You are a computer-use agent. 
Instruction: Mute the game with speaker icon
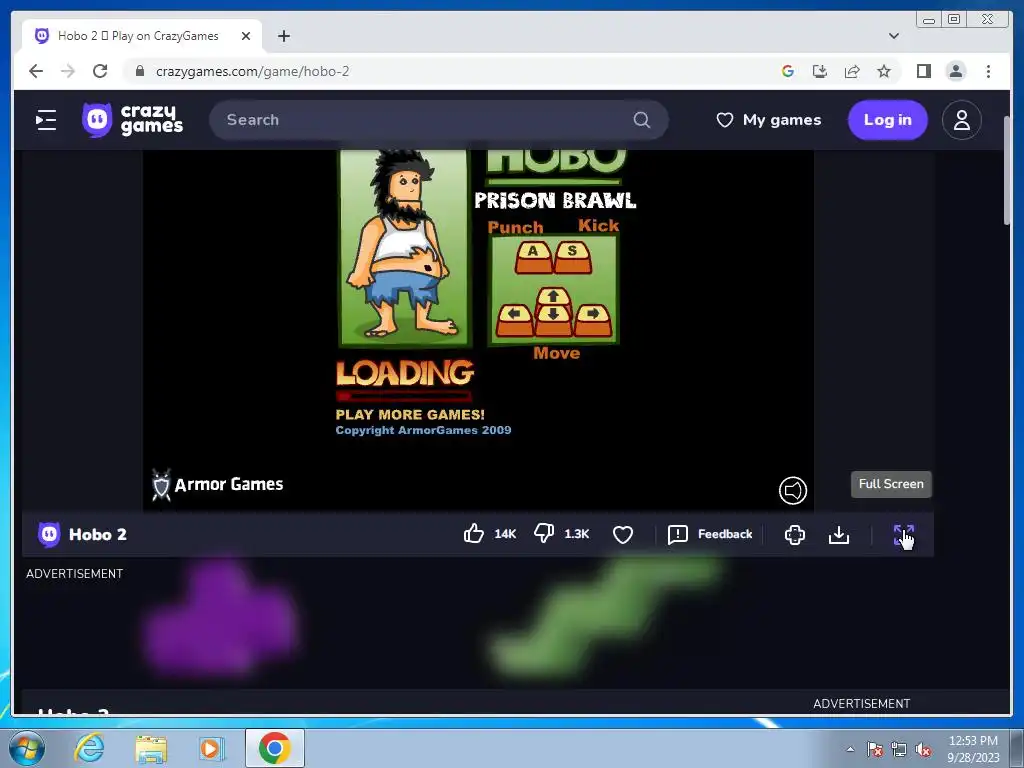pyautogui.click(x=792, y=490)
